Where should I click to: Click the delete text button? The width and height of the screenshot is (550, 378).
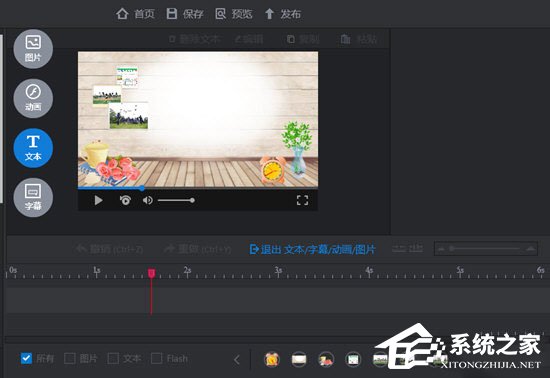195,39
